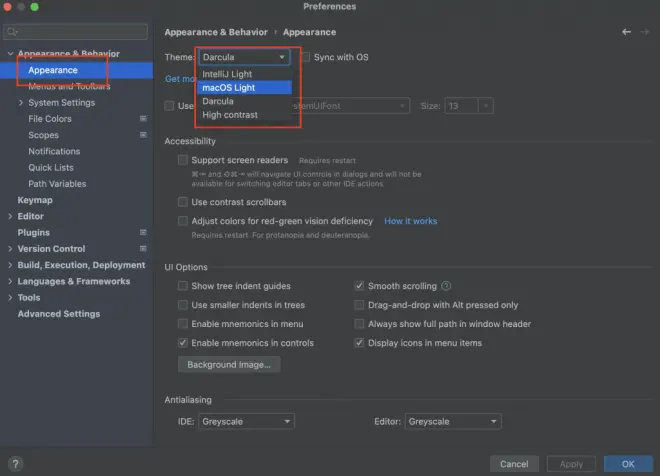Disable Smooth scrolling checkbox
660x476 pixels.
click(359, 286)
